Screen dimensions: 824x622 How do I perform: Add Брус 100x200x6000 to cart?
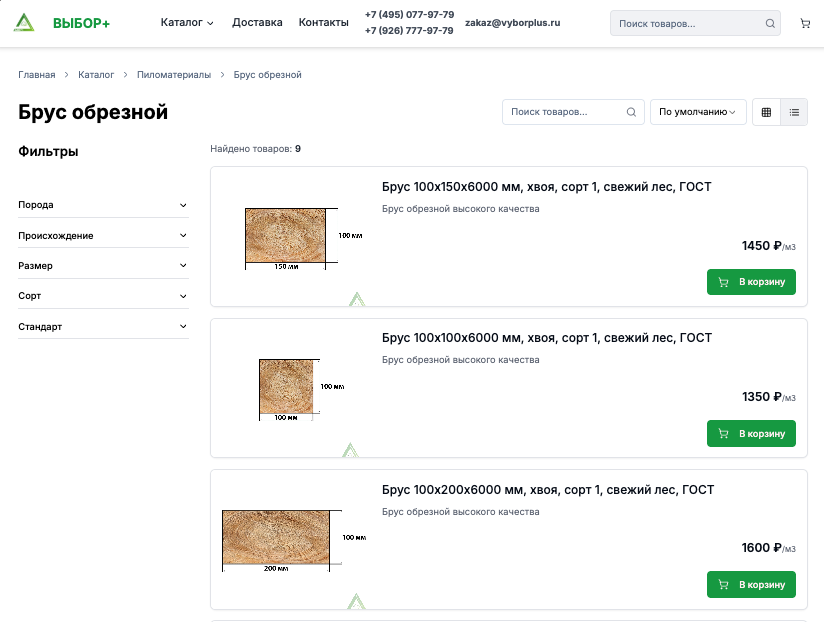pyautogui.click(x=751, y=584)
